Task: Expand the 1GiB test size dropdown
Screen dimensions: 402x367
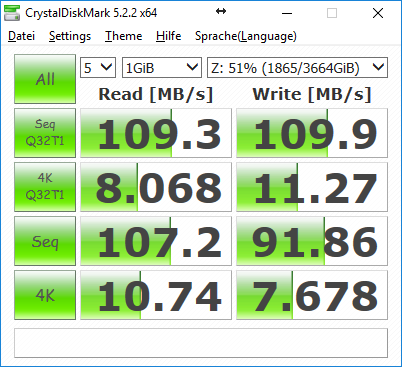Action: (x=162, y=68)
